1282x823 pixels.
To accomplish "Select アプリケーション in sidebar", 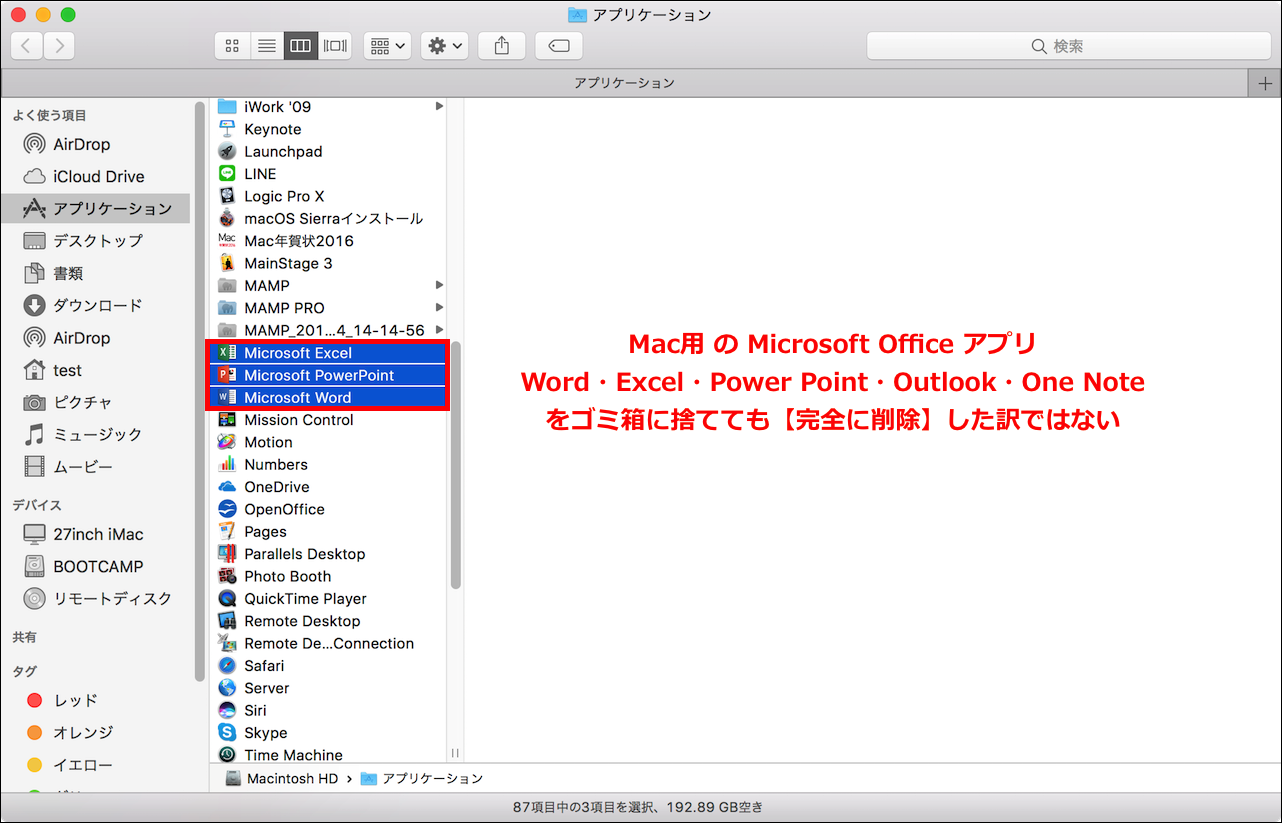I will [96, 208].
